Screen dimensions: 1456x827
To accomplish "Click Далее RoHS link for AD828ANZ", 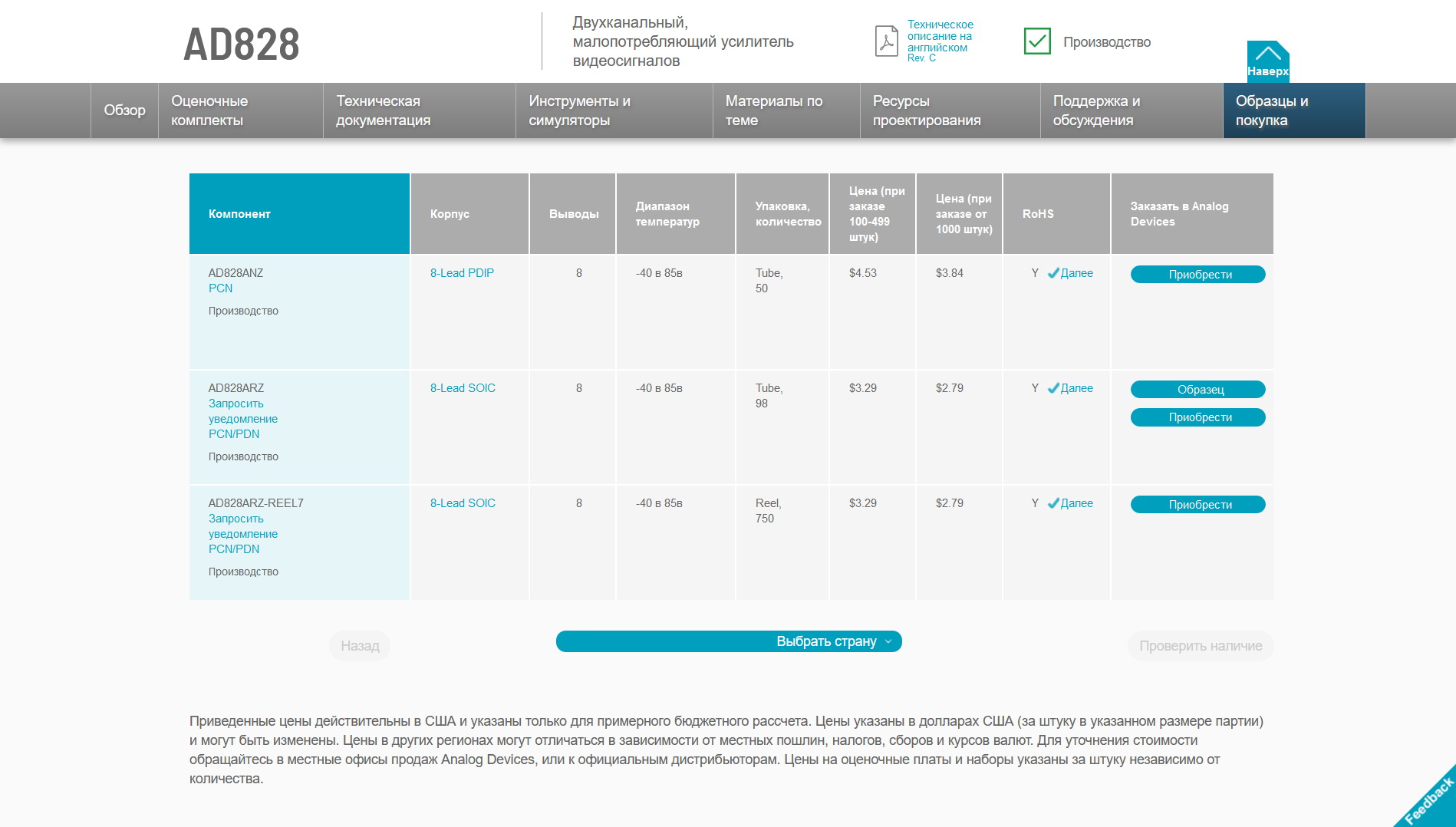I will click(1077, 273).
